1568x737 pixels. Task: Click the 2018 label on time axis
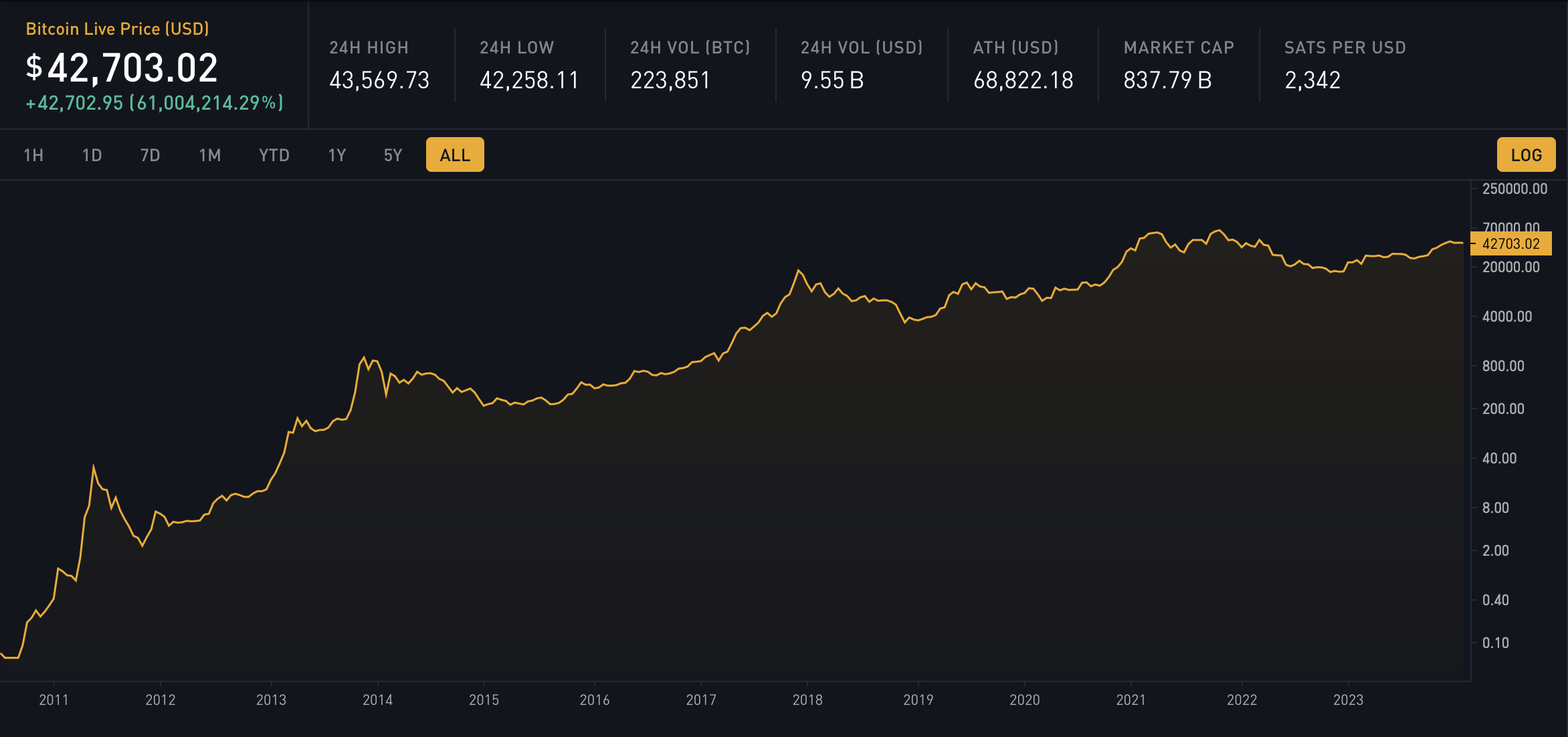[807, 700]
